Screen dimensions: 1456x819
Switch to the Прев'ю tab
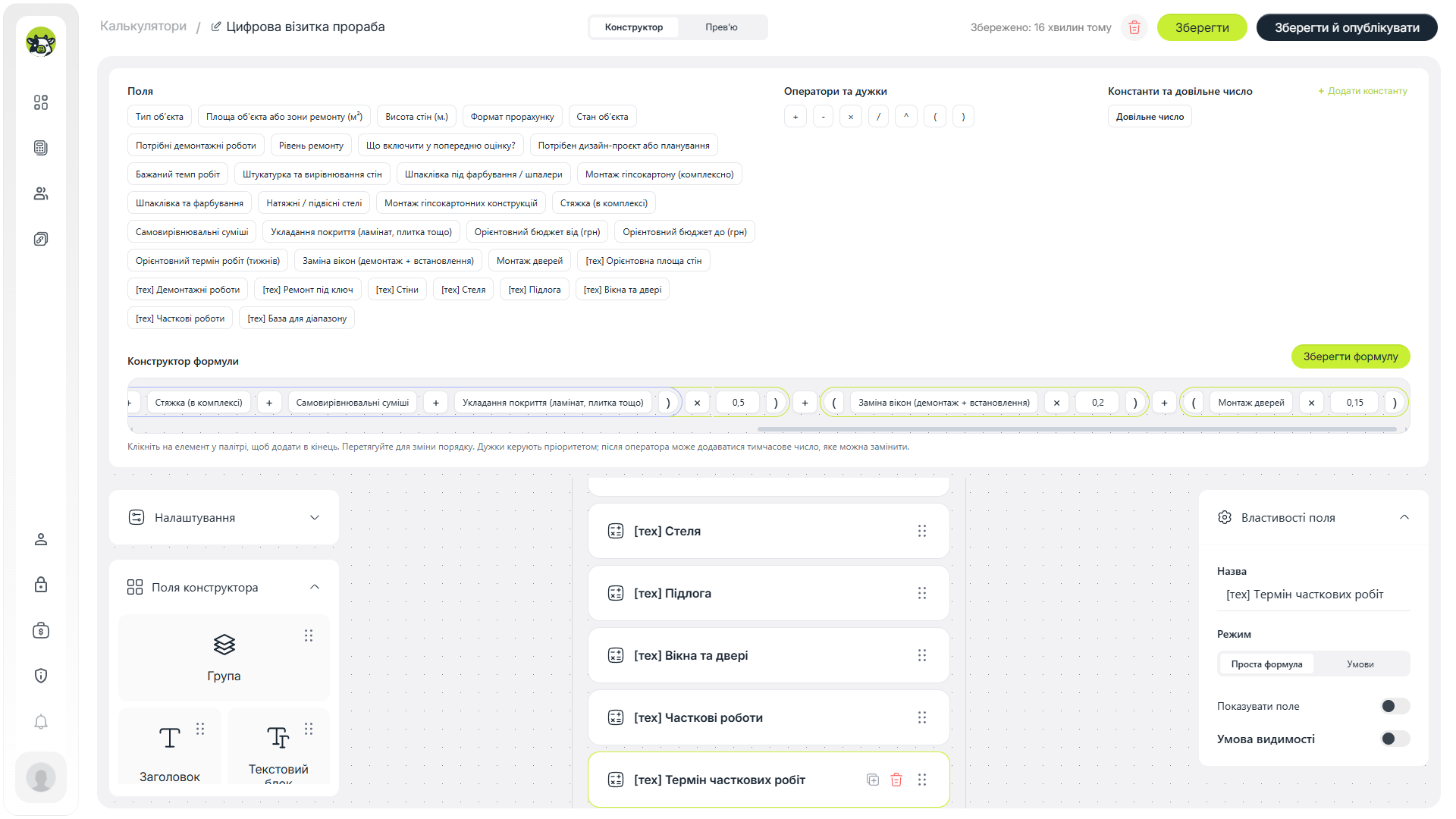click(721, 27)
